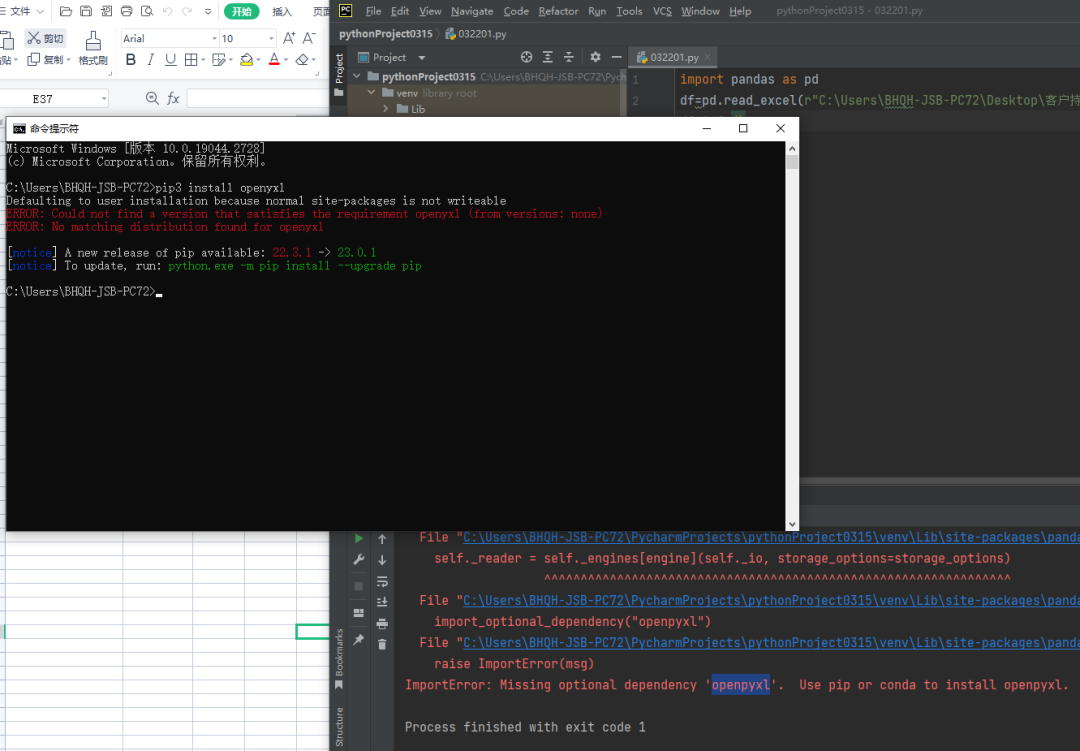This screenshot has height=751, width=1080.
Task: Click the Format Painter brush in WPS
Action: 93,41
